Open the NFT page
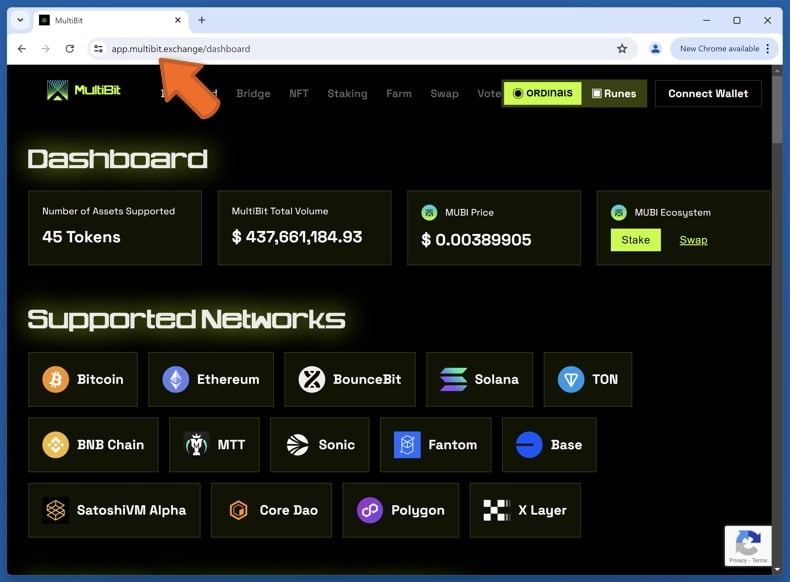790x582 pixels. point(298,93)
